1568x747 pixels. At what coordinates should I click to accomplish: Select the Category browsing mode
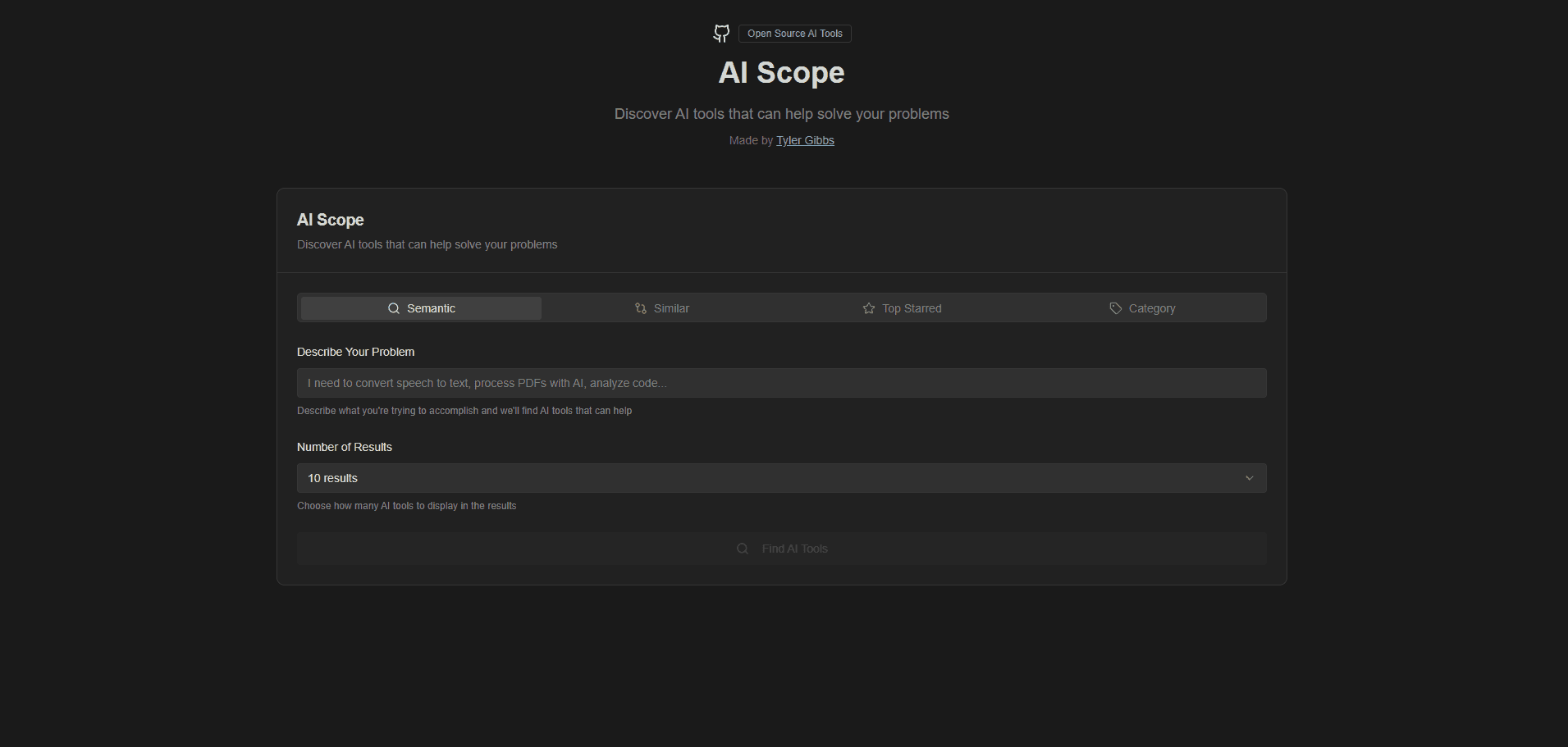(x=1143, y=307)
